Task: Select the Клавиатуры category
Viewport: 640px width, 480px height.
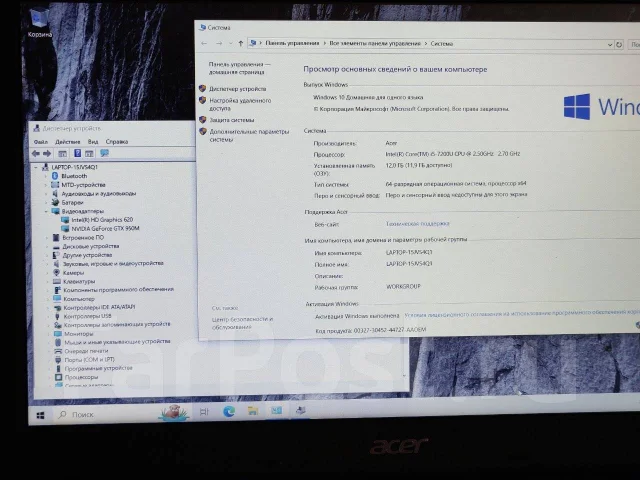Action: (x=79, y=282)
